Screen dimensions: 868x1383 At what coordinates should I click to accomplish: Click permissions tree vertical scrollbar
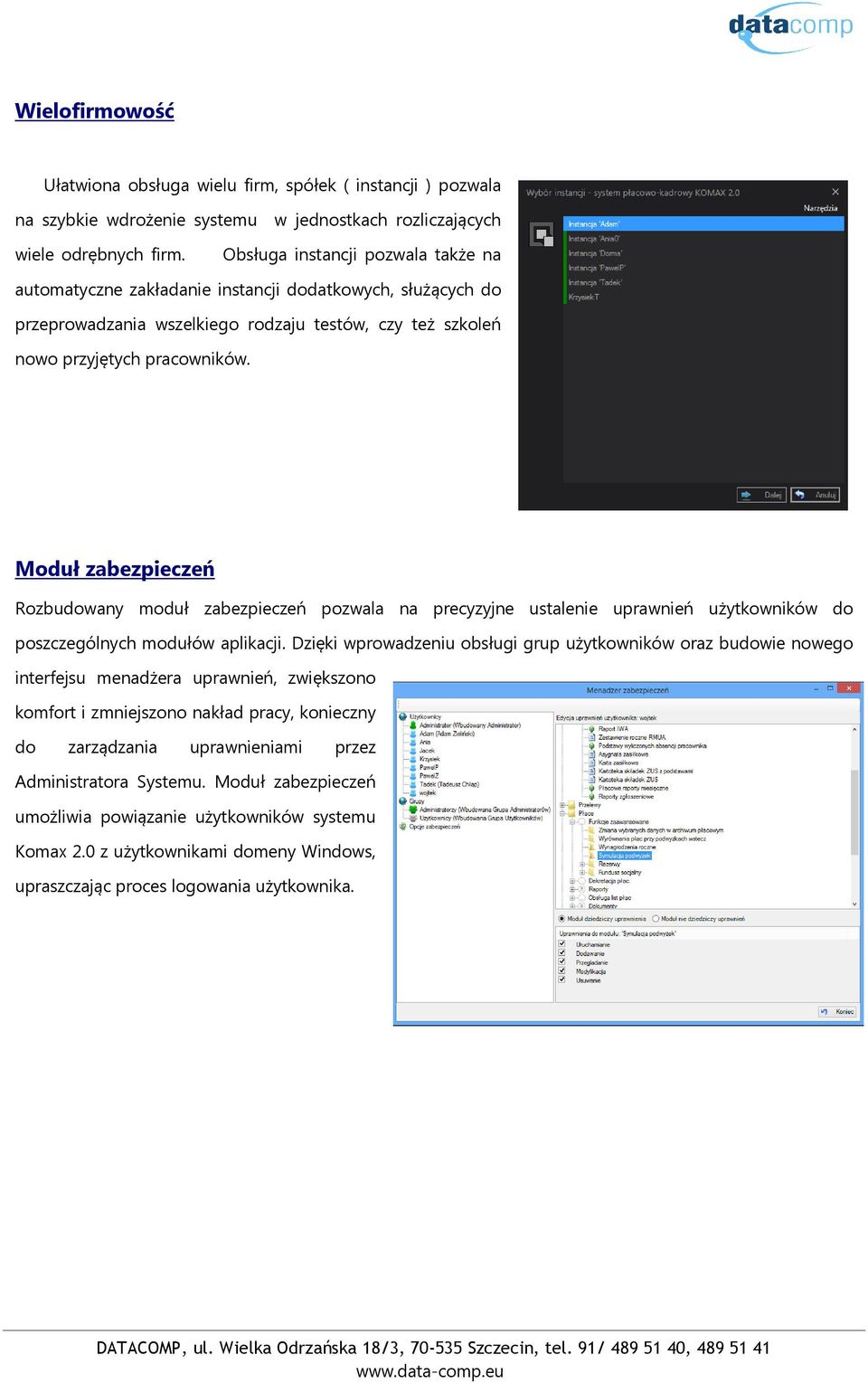[x=854, y=810]
